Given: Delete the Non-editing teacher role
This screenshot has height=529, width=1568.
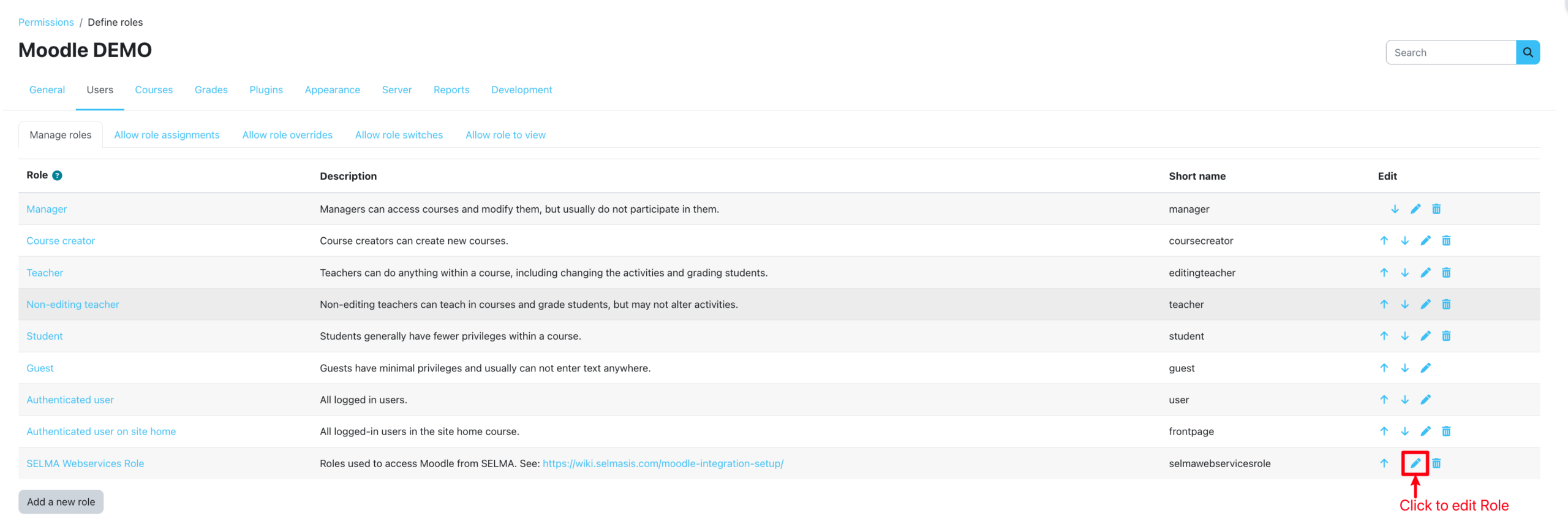Looking at the screenshot, I should 1446,305.
